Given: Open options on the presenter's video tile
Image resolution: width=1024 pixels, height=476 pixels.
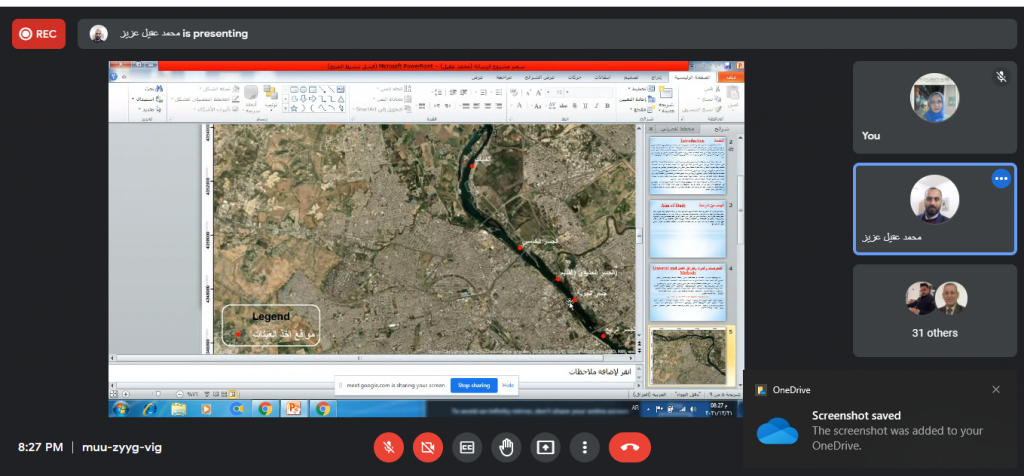Looking at the screenshot, I should point(1000,179).
